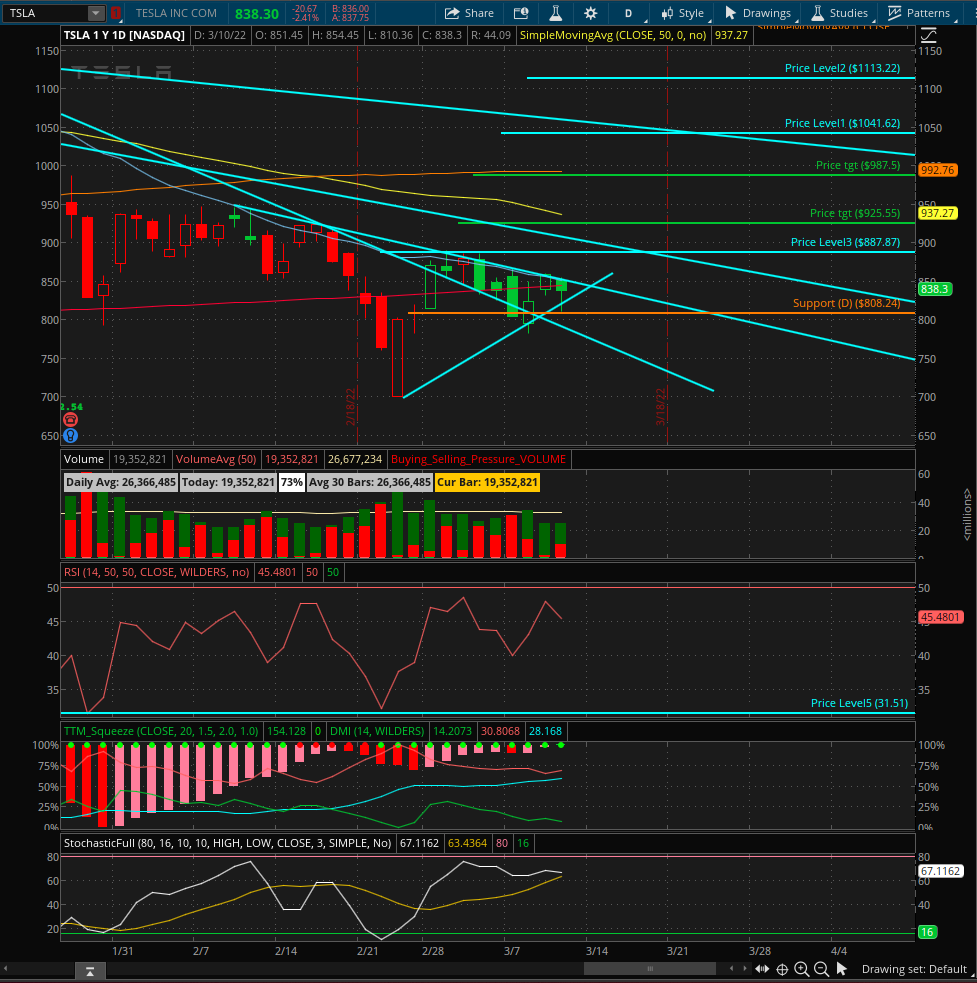Click the 838.30 last price in header

point(256,13)
